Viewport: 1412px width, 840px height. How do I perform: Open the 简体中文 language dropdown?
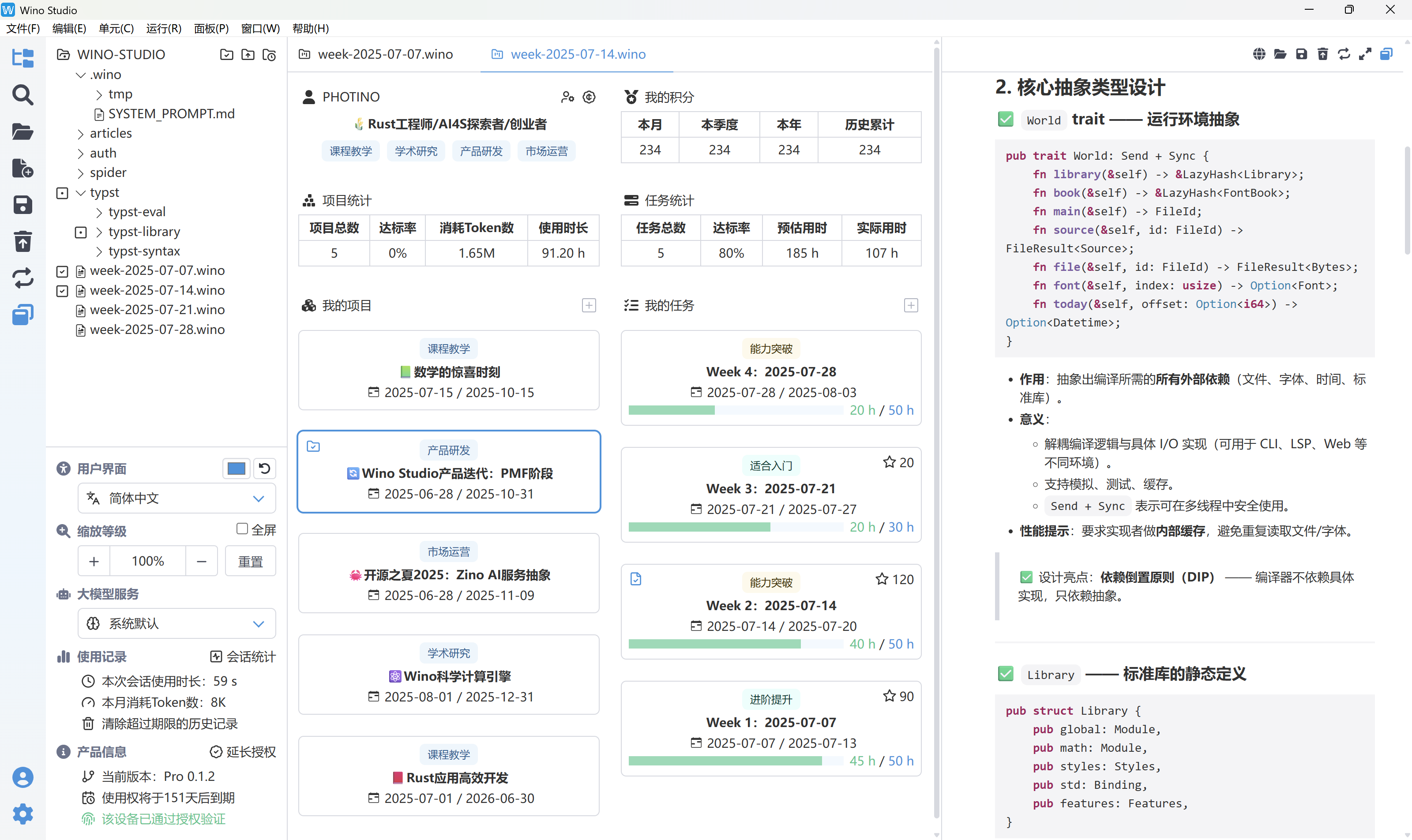tap(176, 498)
